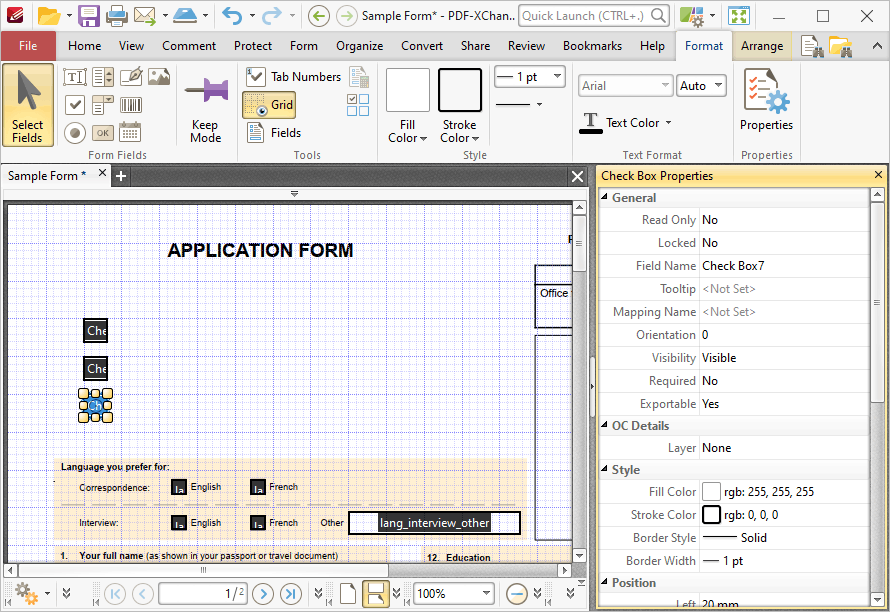This screenshot has height=612, width=890.
Task: Open the Properties pane button
Action: pyautogui.click(x=766, y=100)
